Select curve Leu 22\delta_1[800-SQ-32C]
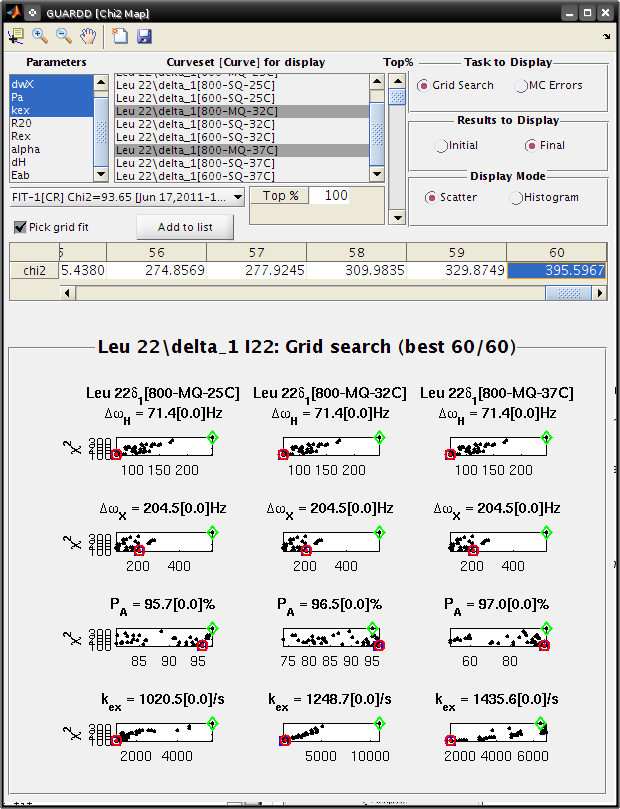The image size is (620, 809). pyautogui.click(x=242, y=124)
